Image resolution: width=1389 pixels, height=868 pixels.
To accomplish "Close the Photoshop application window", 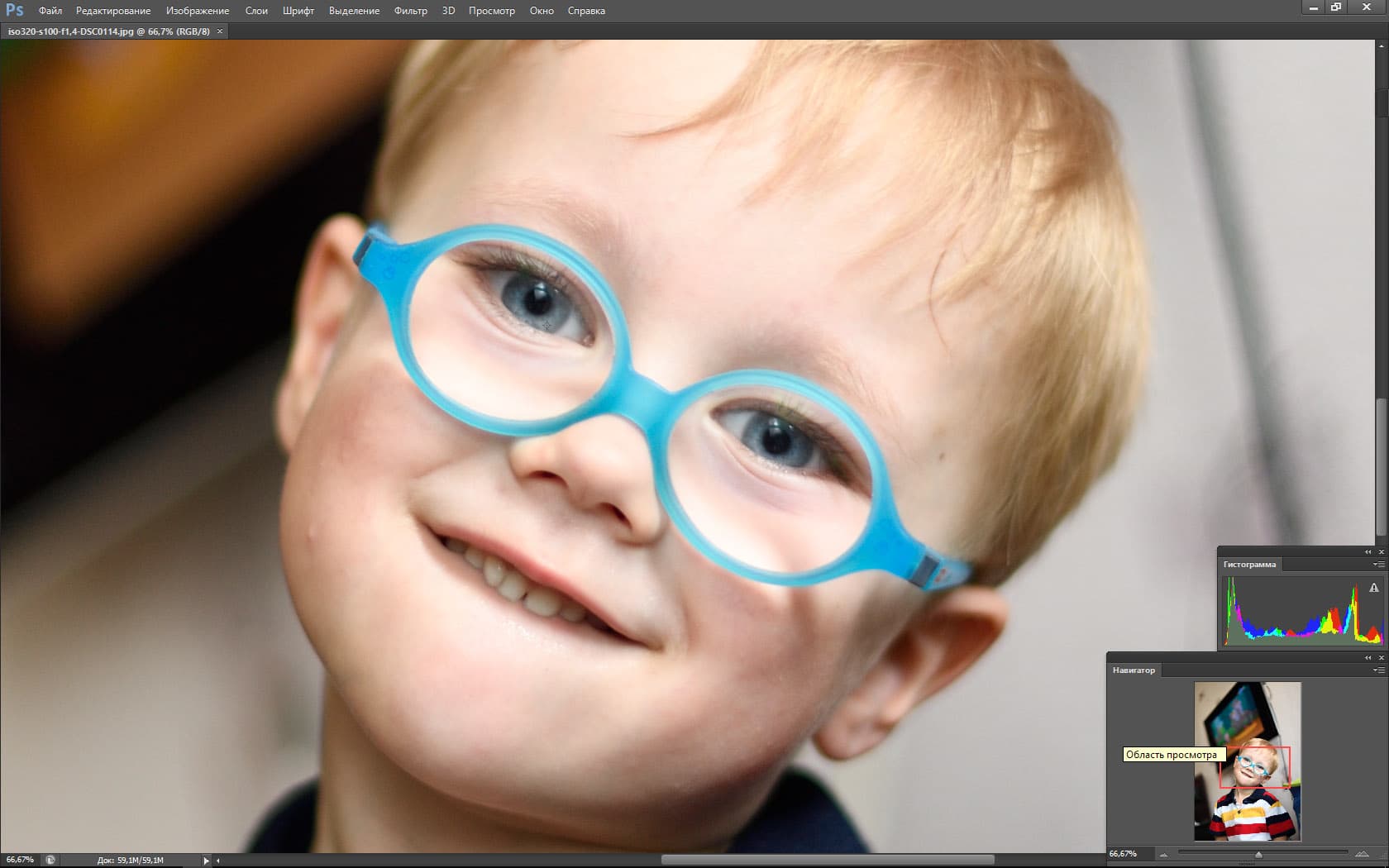I will point(1367,7).
